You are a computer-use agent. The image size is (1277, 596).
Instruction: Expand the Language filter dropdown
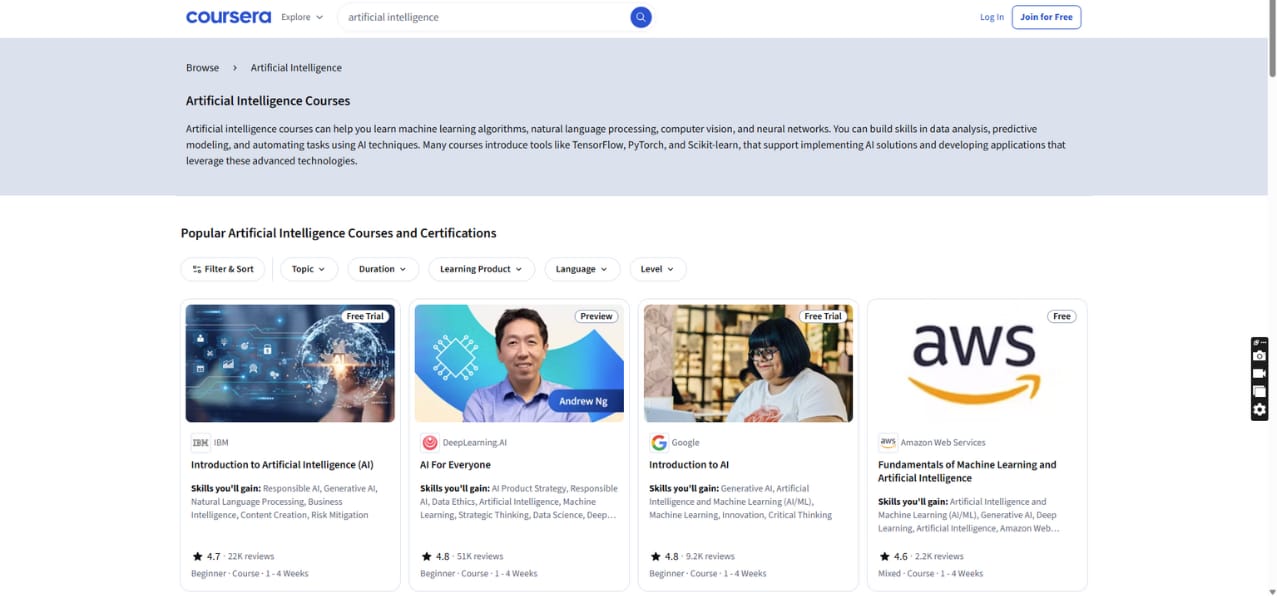pos(582,269)
